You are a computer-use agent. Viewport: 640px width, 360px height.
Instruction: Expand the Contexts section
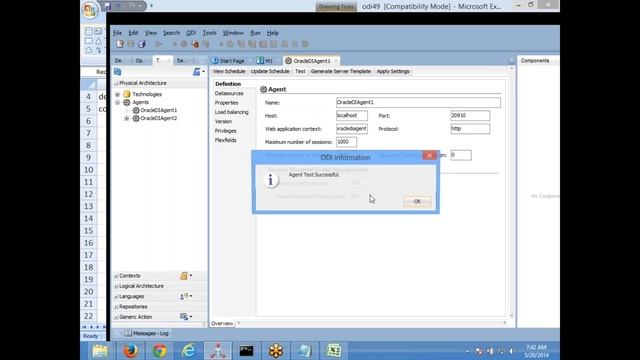[x=116, y=276]
